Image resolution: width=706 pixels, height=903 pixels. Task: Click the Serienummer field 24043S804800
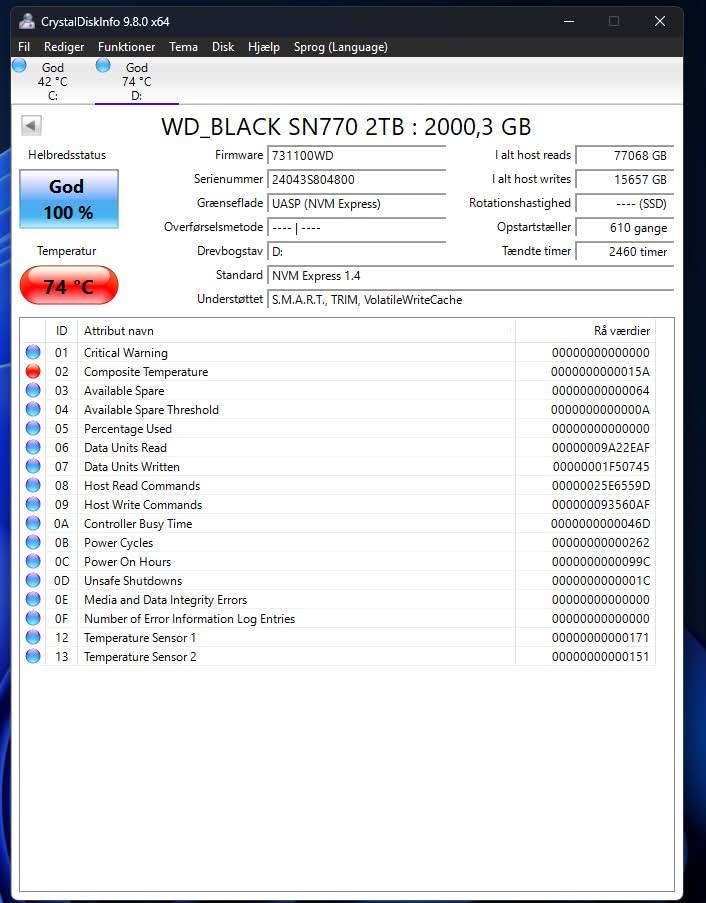coord(356,179)
